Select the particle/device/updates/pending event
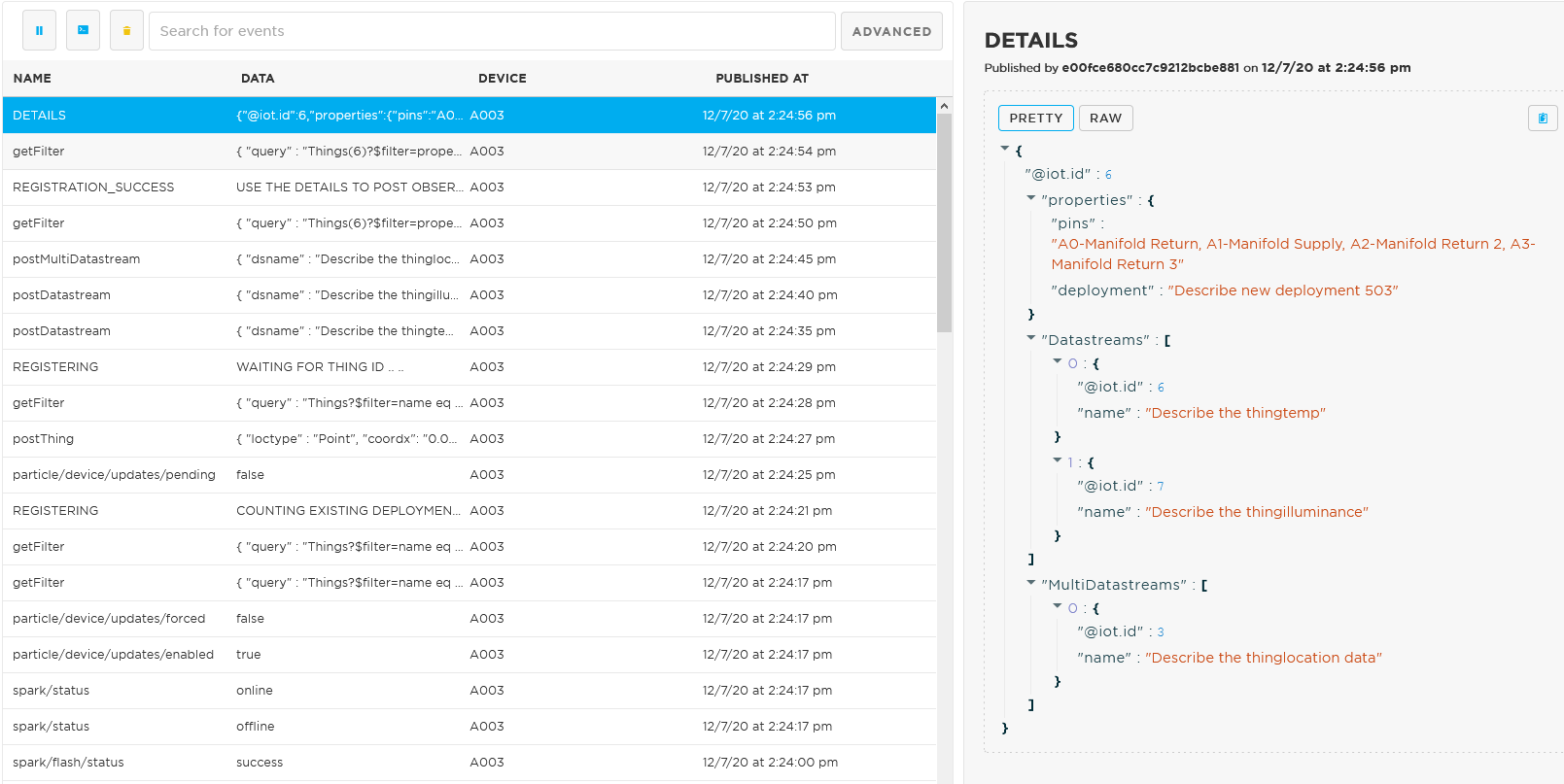 click(x=469, y=475)
